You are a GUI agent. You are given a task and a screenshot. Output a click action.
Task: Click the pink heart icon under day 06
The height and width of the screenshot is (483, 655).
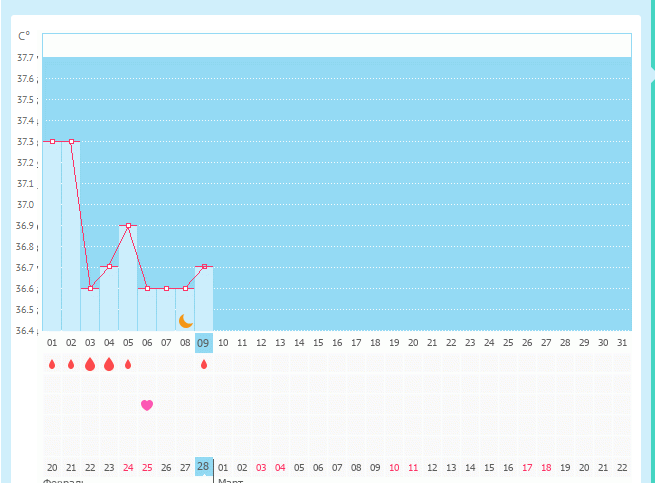[x=147, y=405]
